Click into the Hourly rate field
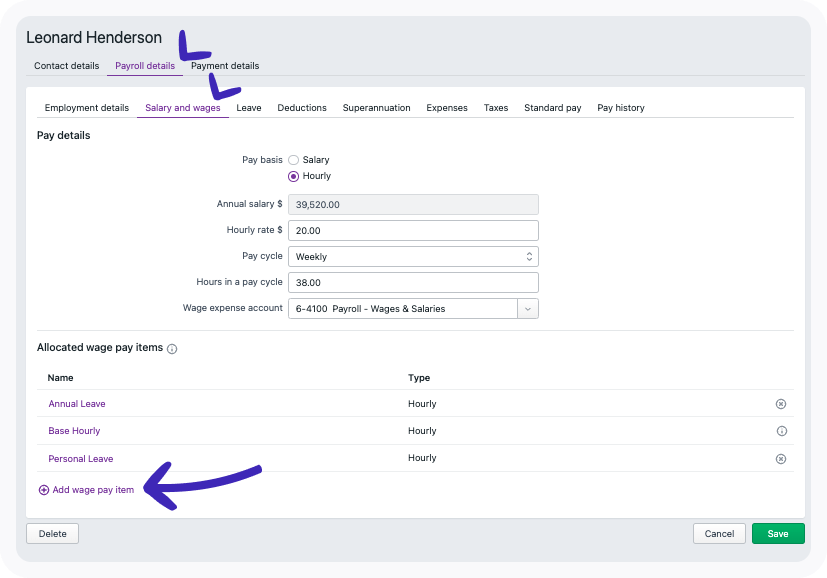Screen dimensions: 827x578 (413, 231)
